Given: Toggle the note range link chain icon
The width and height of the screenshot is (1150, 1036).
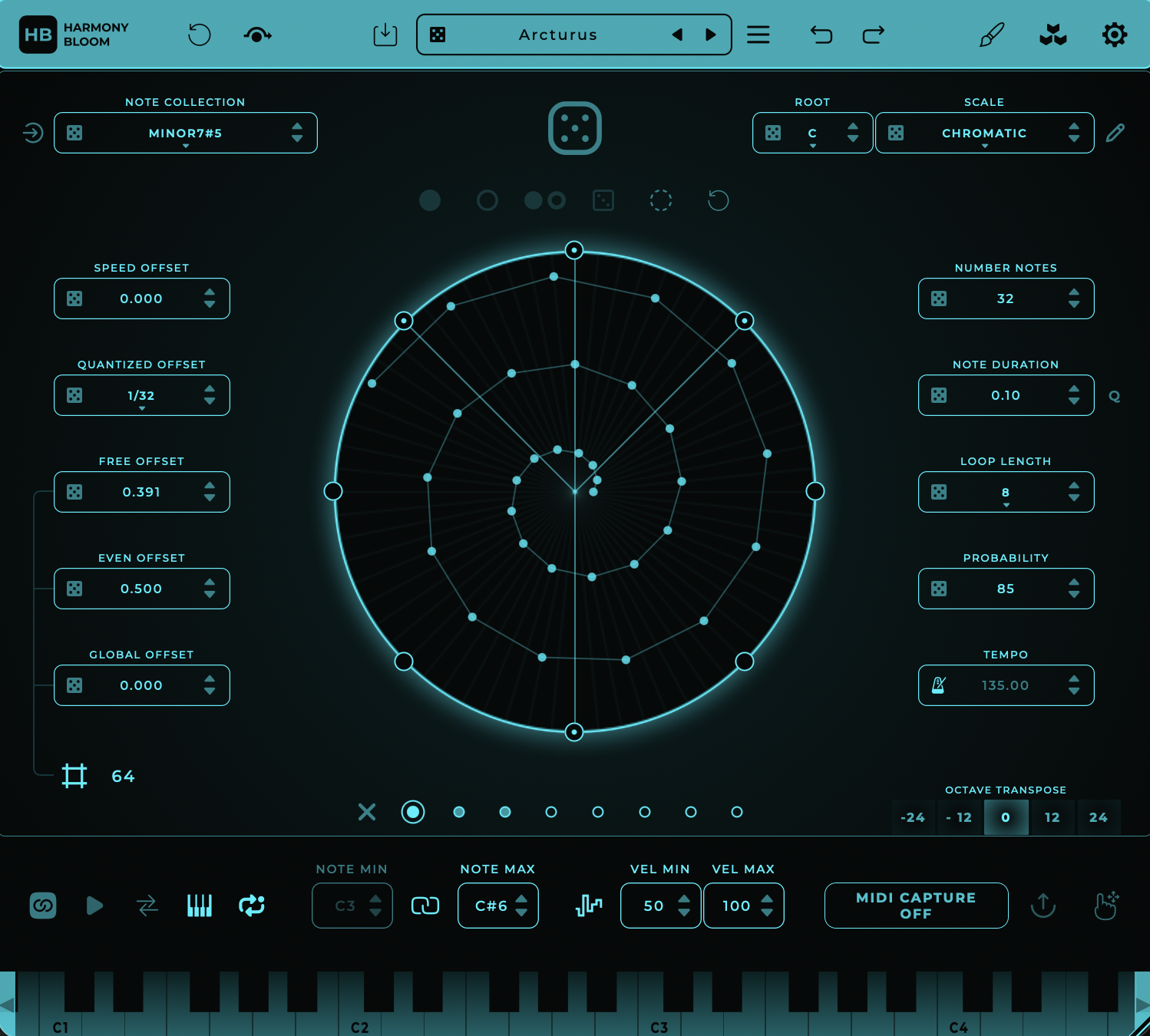Looking at the screenshot, I should [x=425, y=906].
